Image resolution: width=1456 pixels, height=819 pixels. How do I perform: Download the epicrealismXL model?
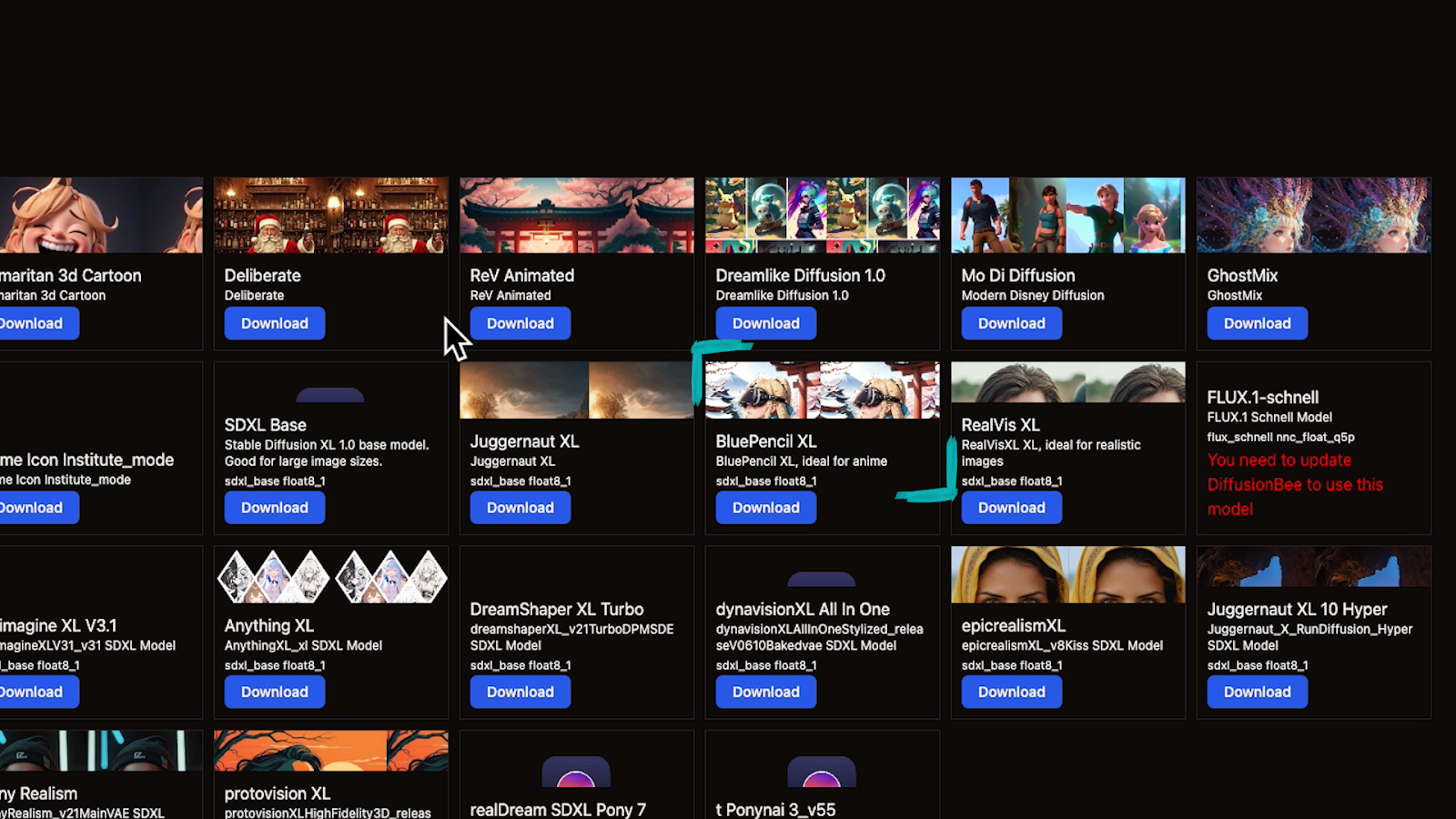[1012, 692]
